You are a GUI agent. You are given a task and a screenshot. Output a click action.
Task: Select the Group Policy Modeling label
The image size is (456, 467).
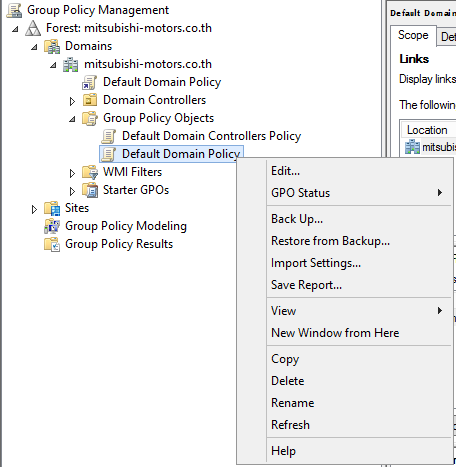[126, 226]
